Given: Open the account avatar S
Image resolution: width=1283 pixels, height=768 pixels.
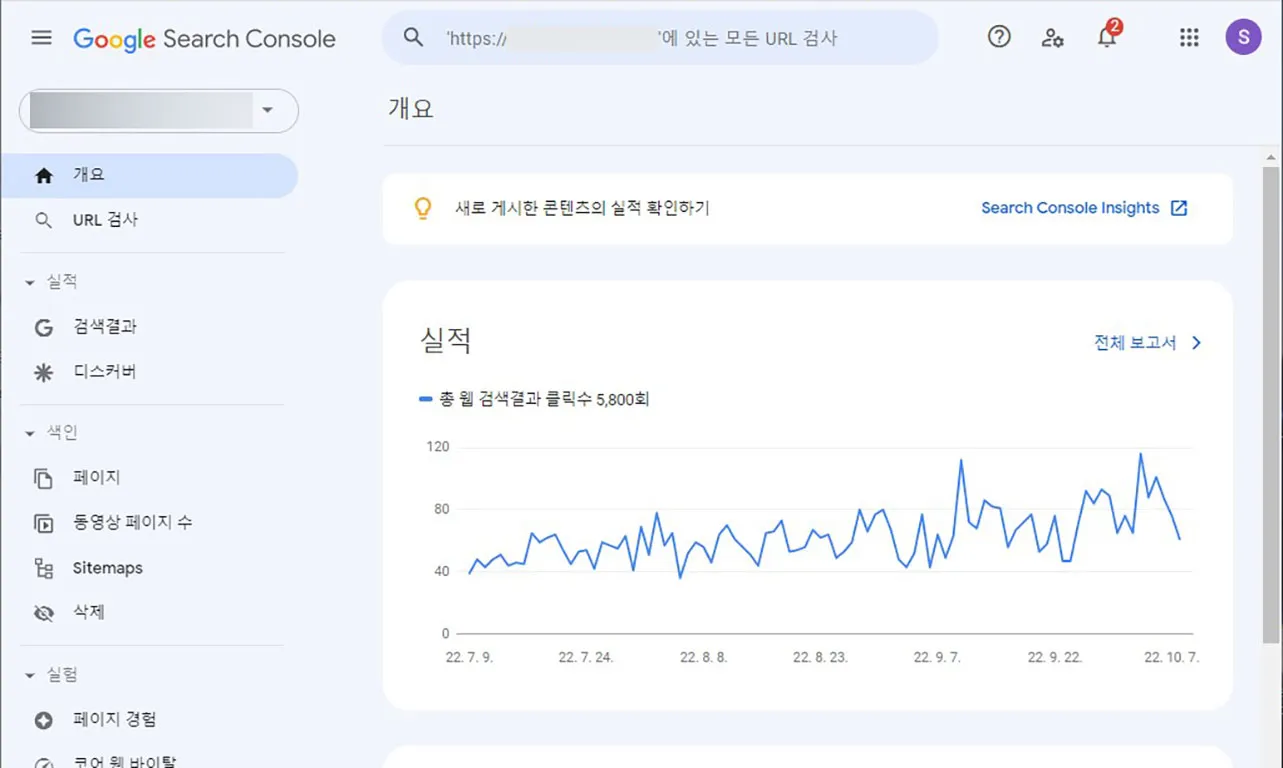Looking at the screenshot, I should coord(1243,38).
